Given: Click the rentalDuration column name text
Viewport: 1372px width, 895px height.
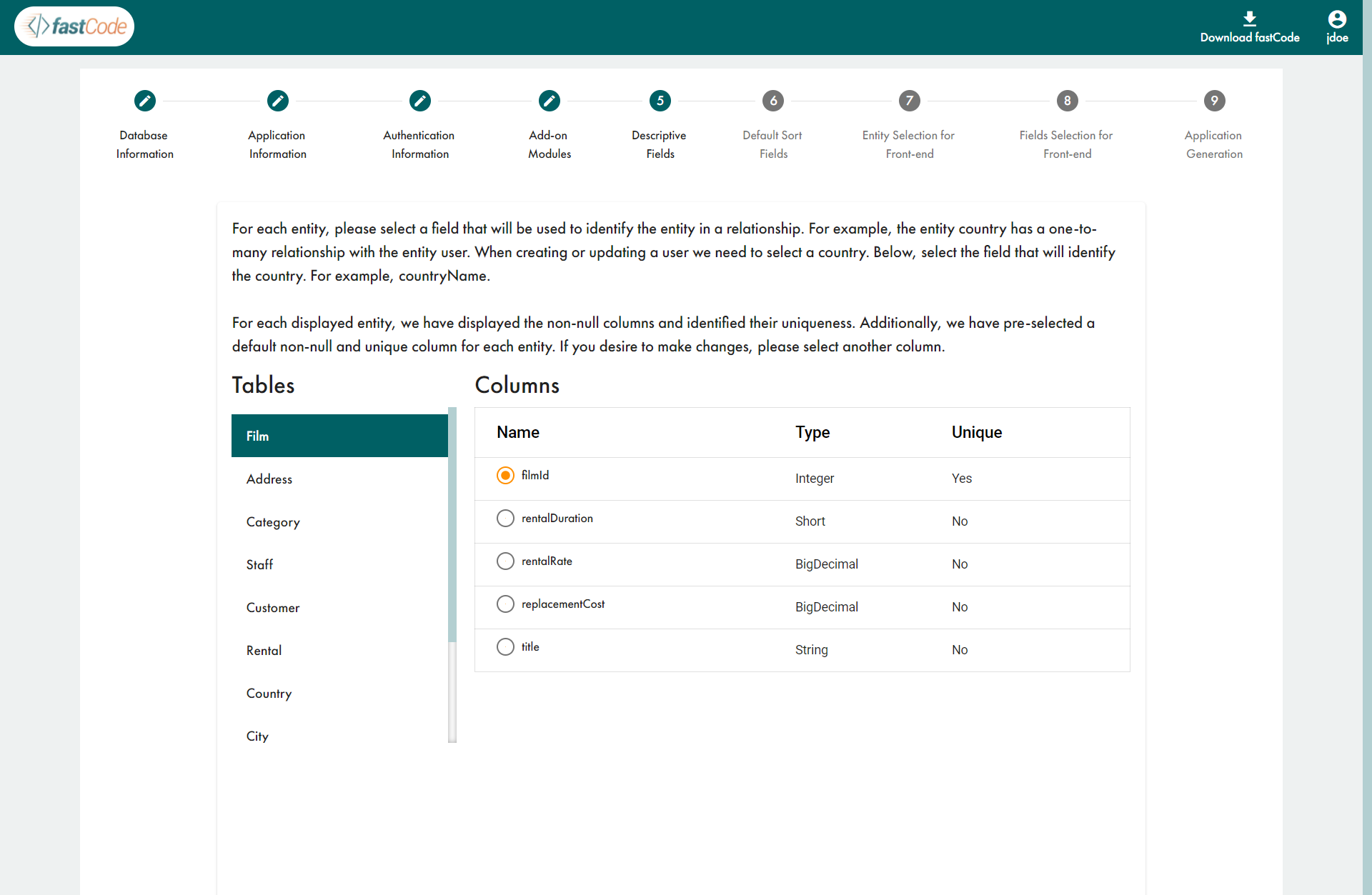Looking at the screenshot, I should point(557,519).
